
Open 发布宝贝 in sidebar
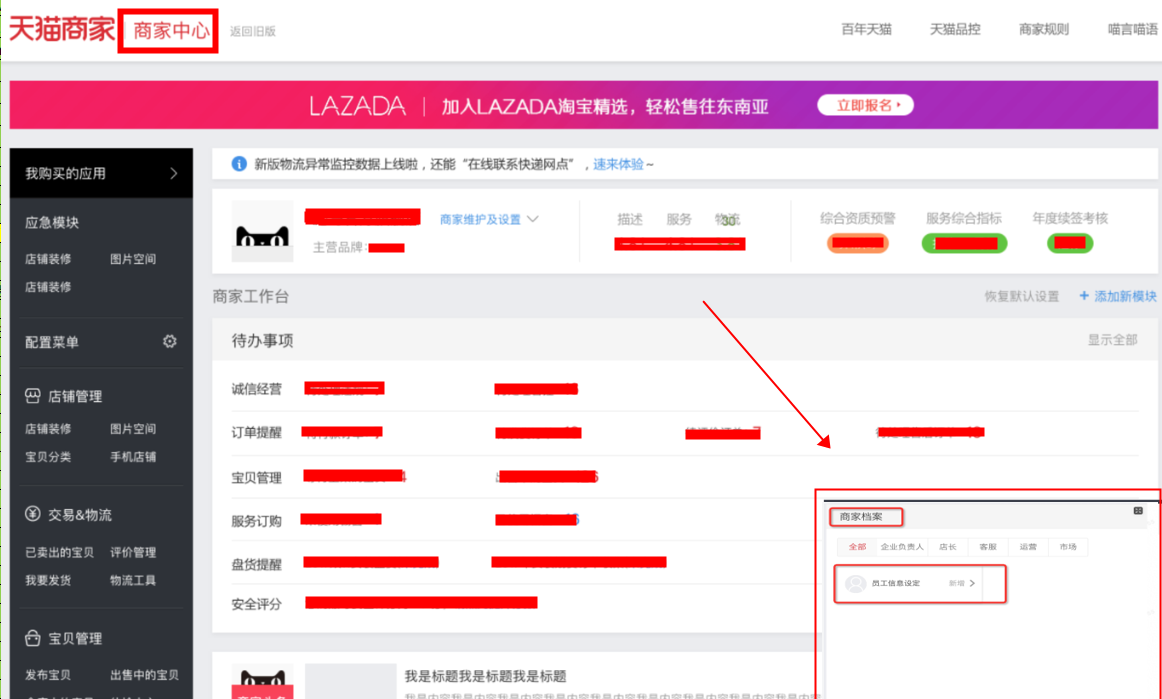48,675
